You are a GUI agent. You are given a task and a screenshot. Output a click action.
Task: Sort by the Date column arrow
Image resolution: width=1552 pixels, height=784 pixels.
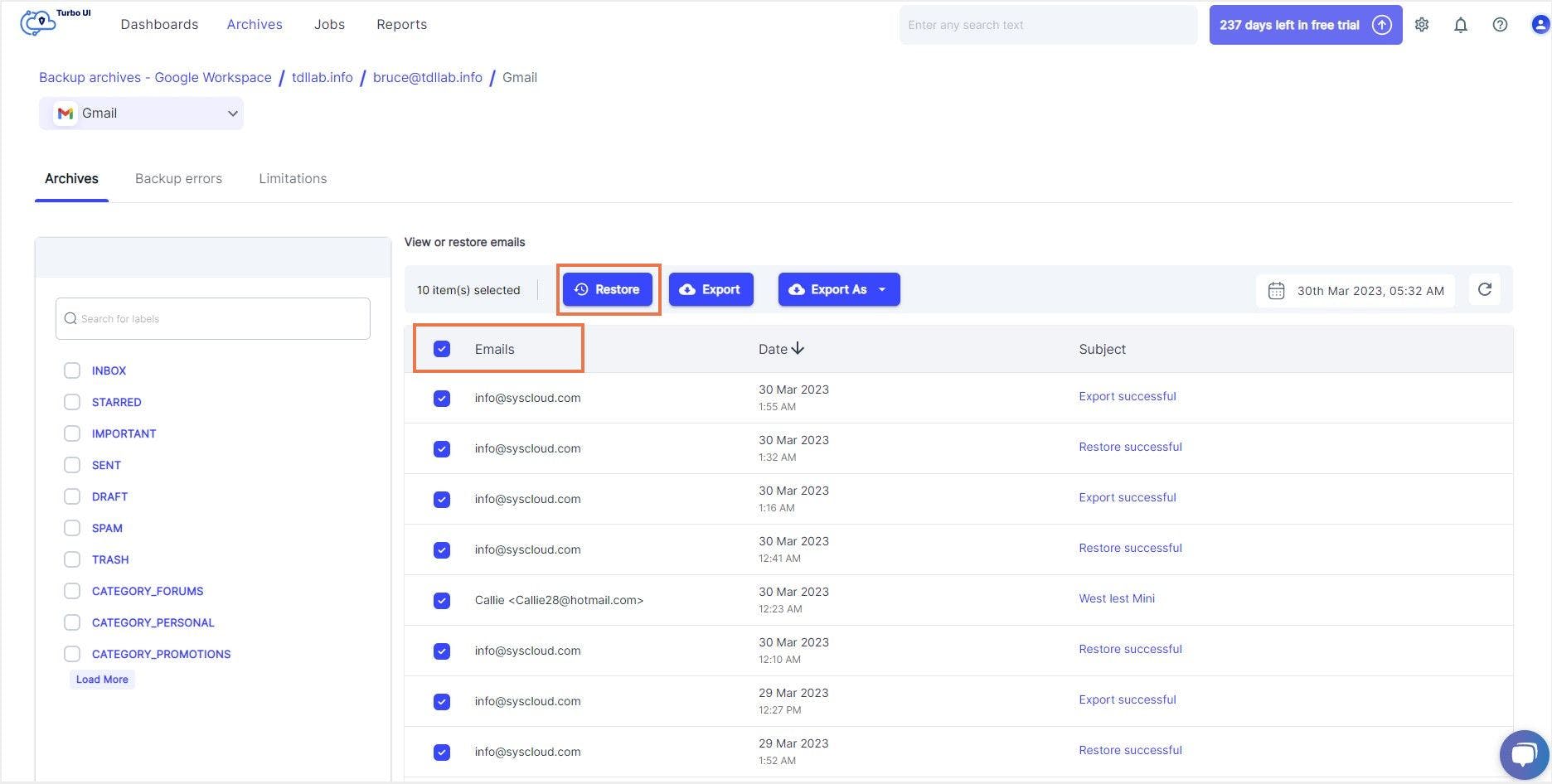pyautogui.click(x=798, y=349)
